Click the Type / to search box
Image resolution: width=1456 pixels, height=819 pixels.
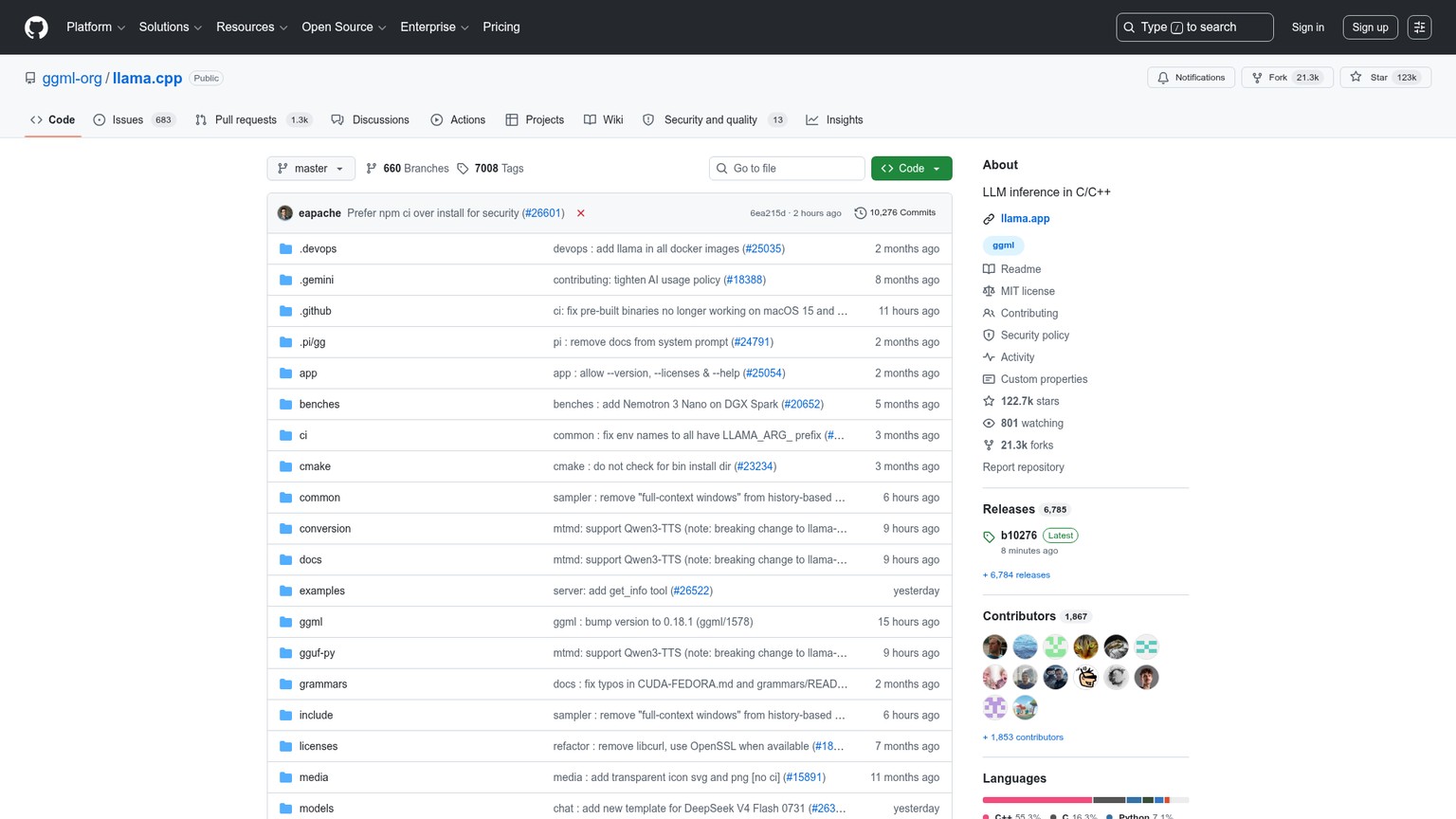[x=1194, y=27]
